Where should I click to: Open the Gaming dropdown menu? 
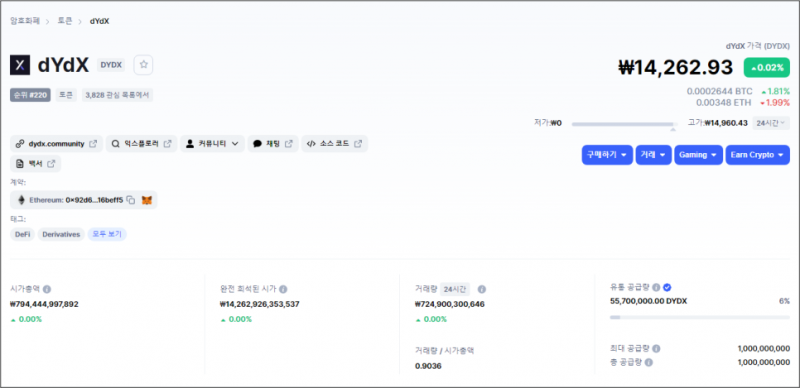[x=698, y=155]
